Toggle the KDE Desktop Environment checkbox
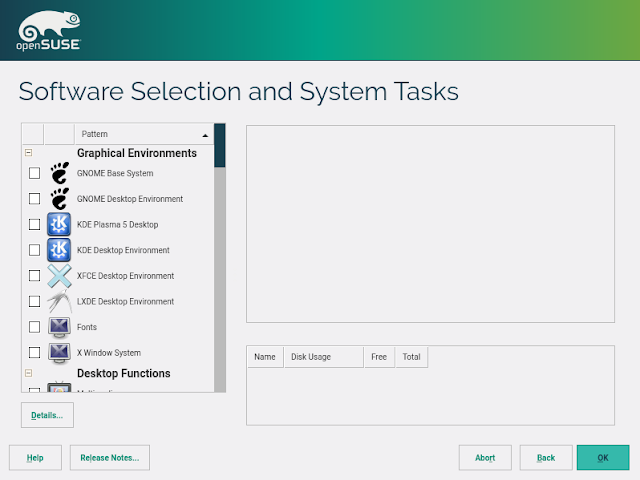This screenshot has width=640, height=480. click(x=35, y=250)
